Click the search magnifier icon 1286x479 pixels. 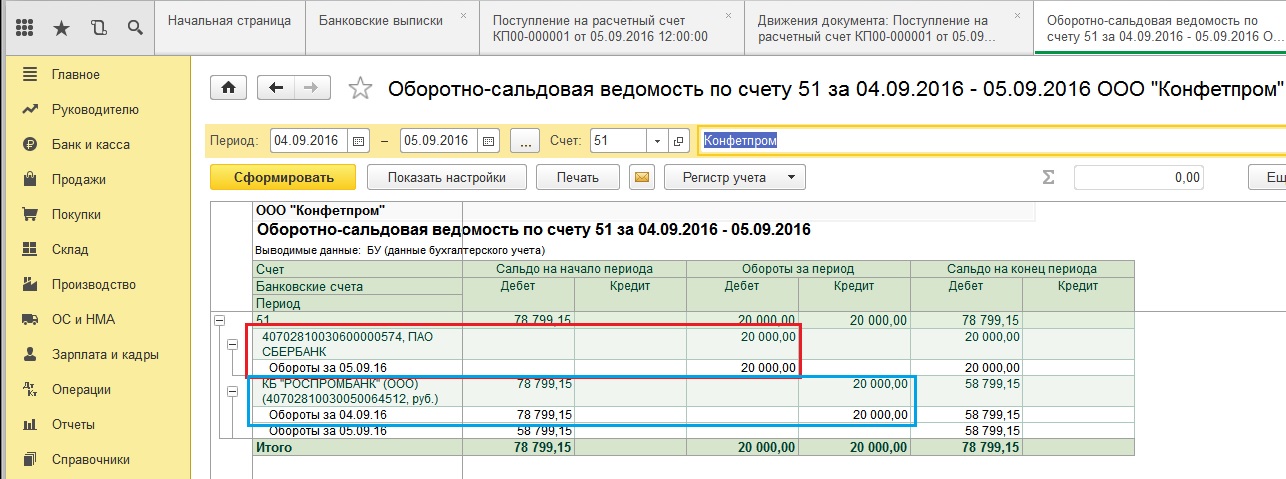click(x=134, y=27)
